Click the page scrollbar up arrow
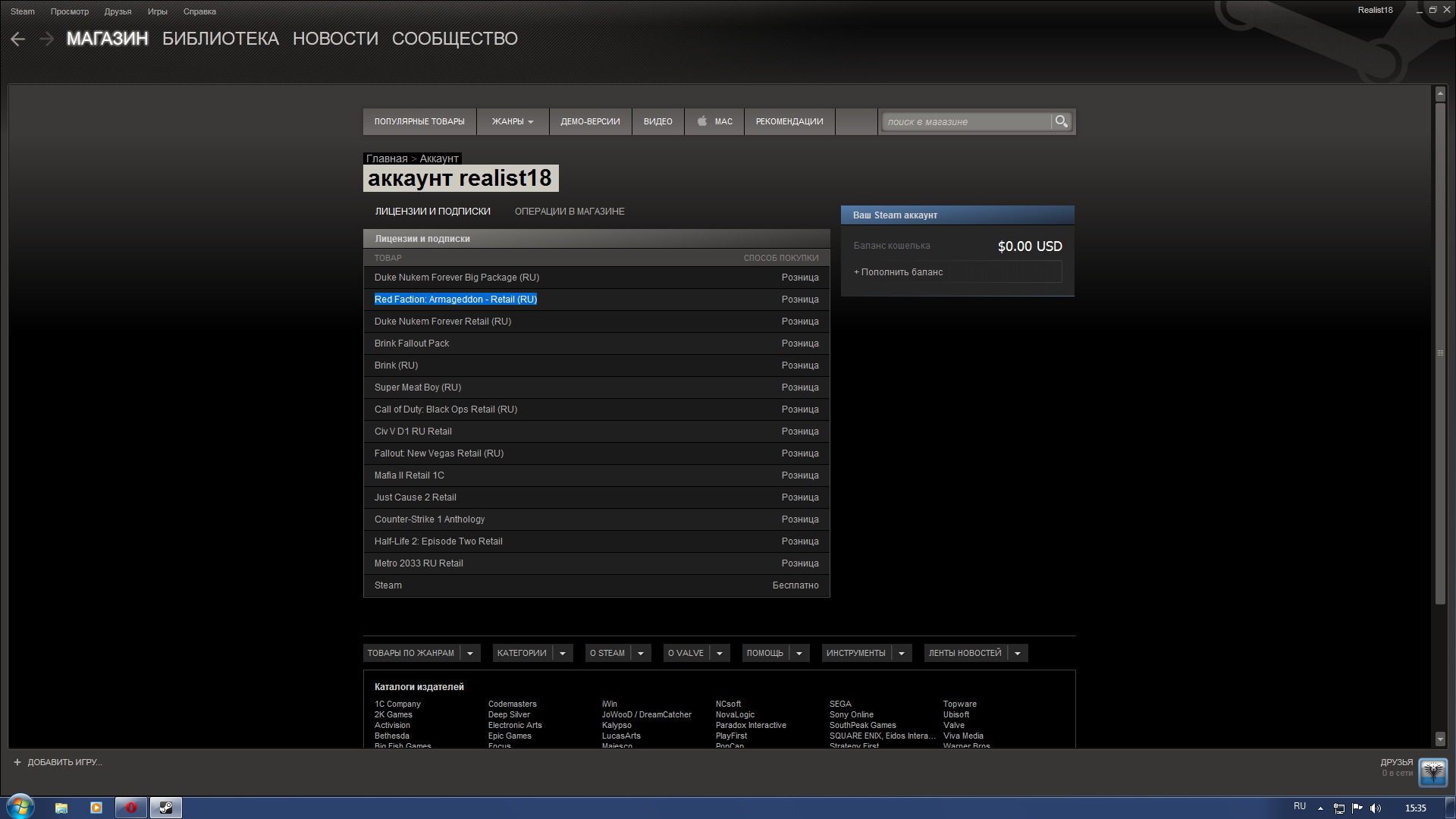This screenshot has width=1456, height=819. (1440, 94)
